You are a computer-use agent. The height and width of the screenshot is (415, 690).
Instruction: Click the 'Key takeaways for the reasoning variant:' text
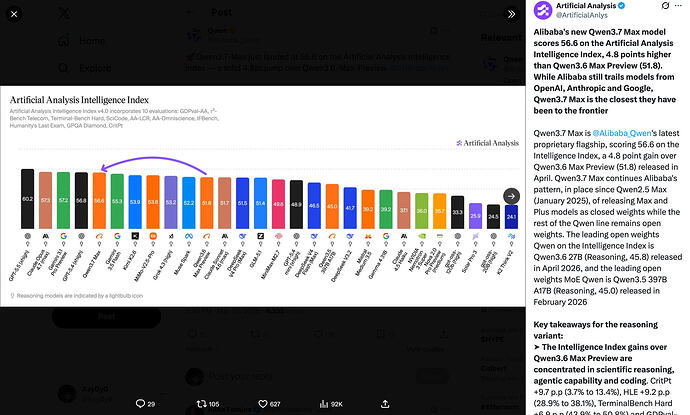(x=595, y=330)
